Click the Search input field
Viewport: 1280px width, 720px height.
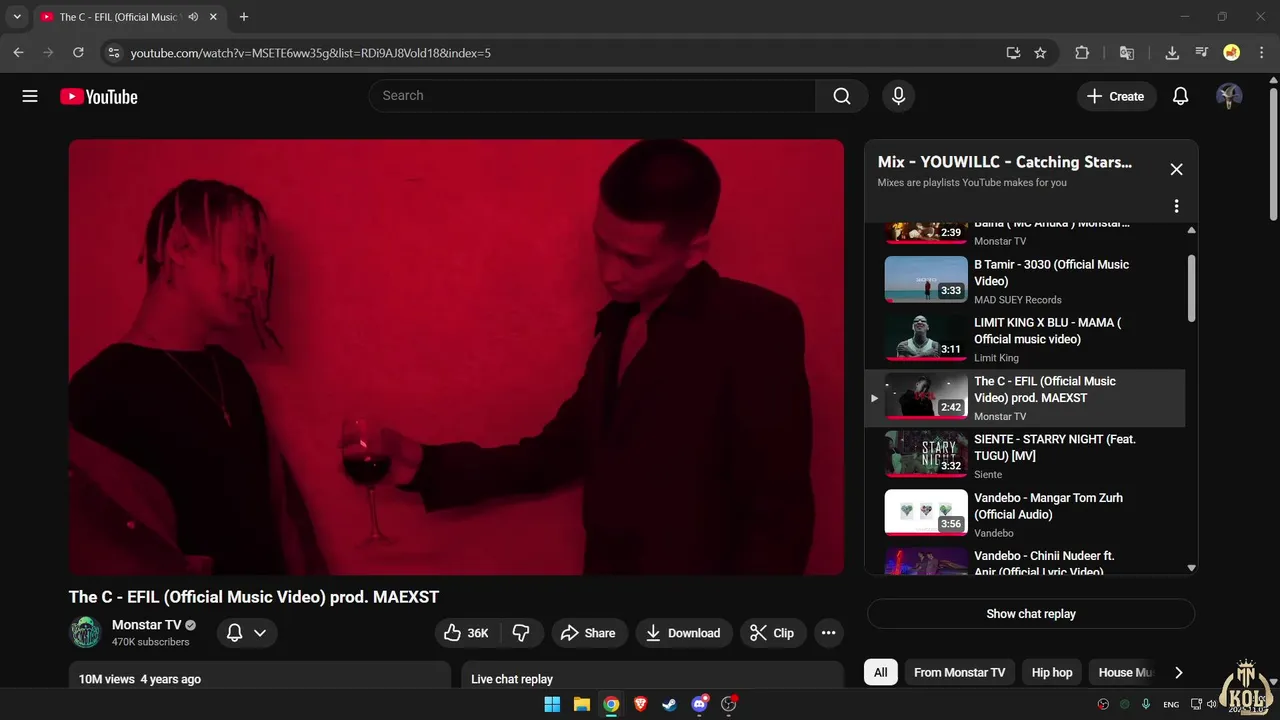[593, 96]
